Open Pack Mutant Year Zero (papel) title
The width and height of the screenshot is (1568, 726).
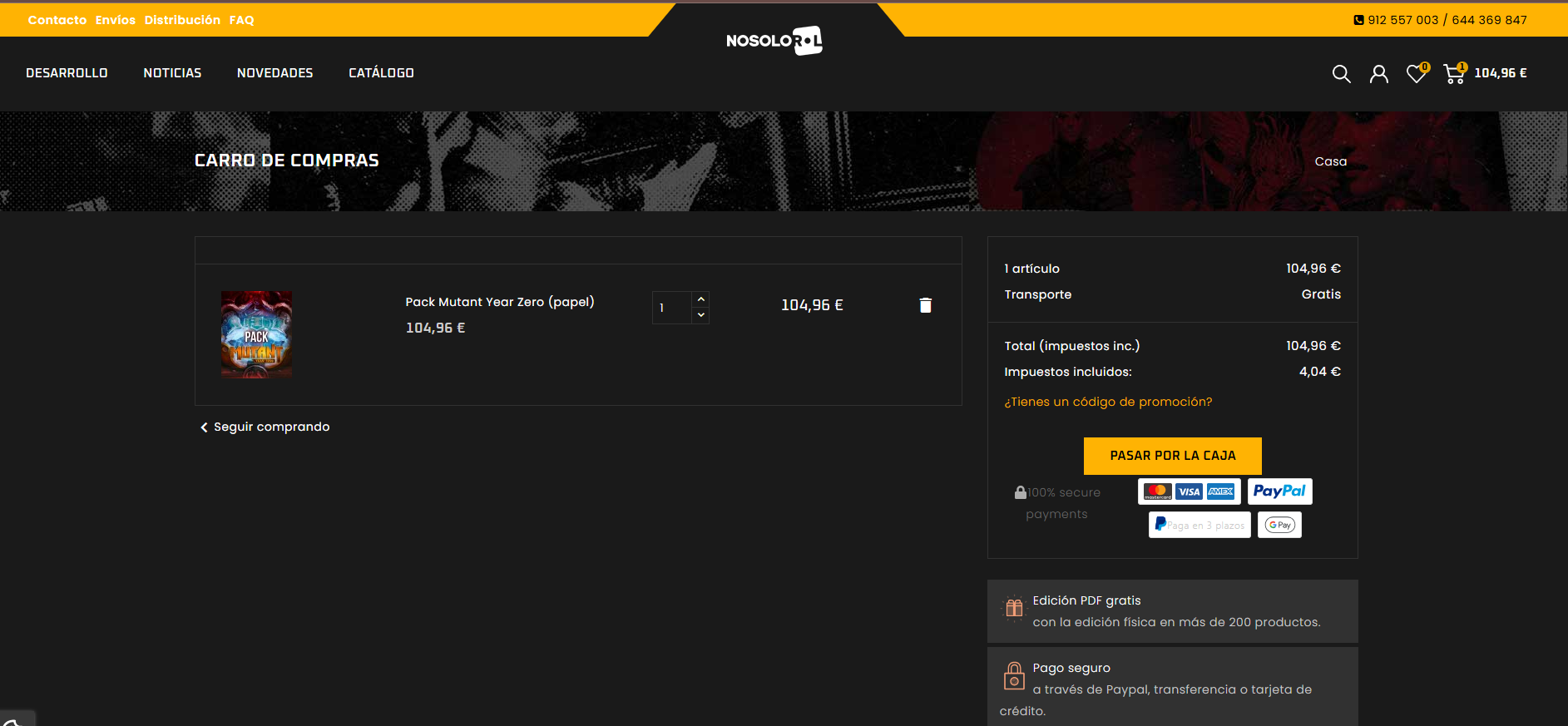coord(500,302)
